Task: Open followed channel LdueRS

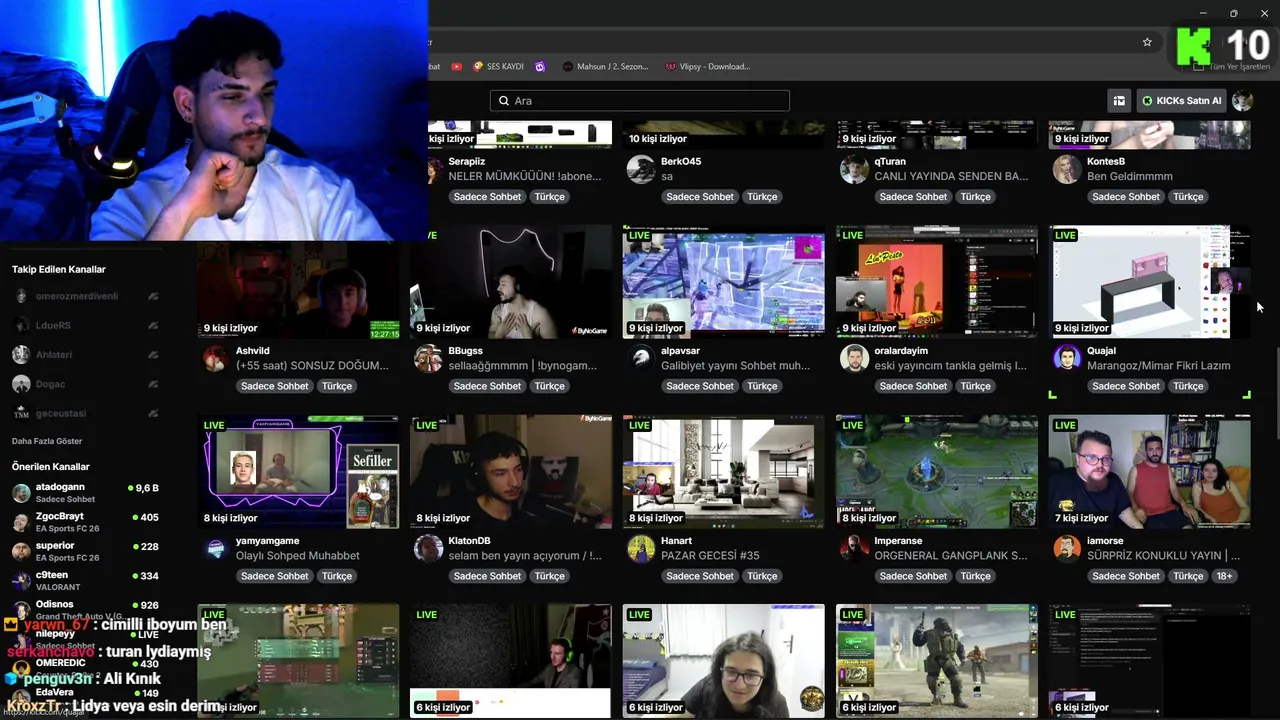Action: click(x=85, y=326)
